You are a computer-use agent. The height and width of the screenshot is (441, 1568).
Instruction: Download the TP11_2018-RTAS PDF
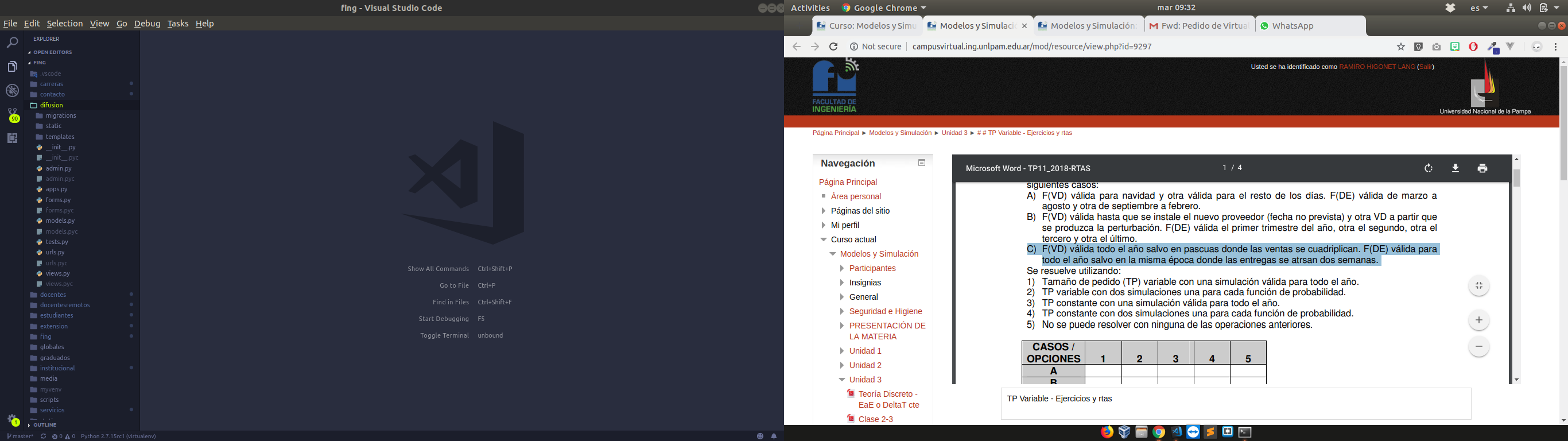1456,168
